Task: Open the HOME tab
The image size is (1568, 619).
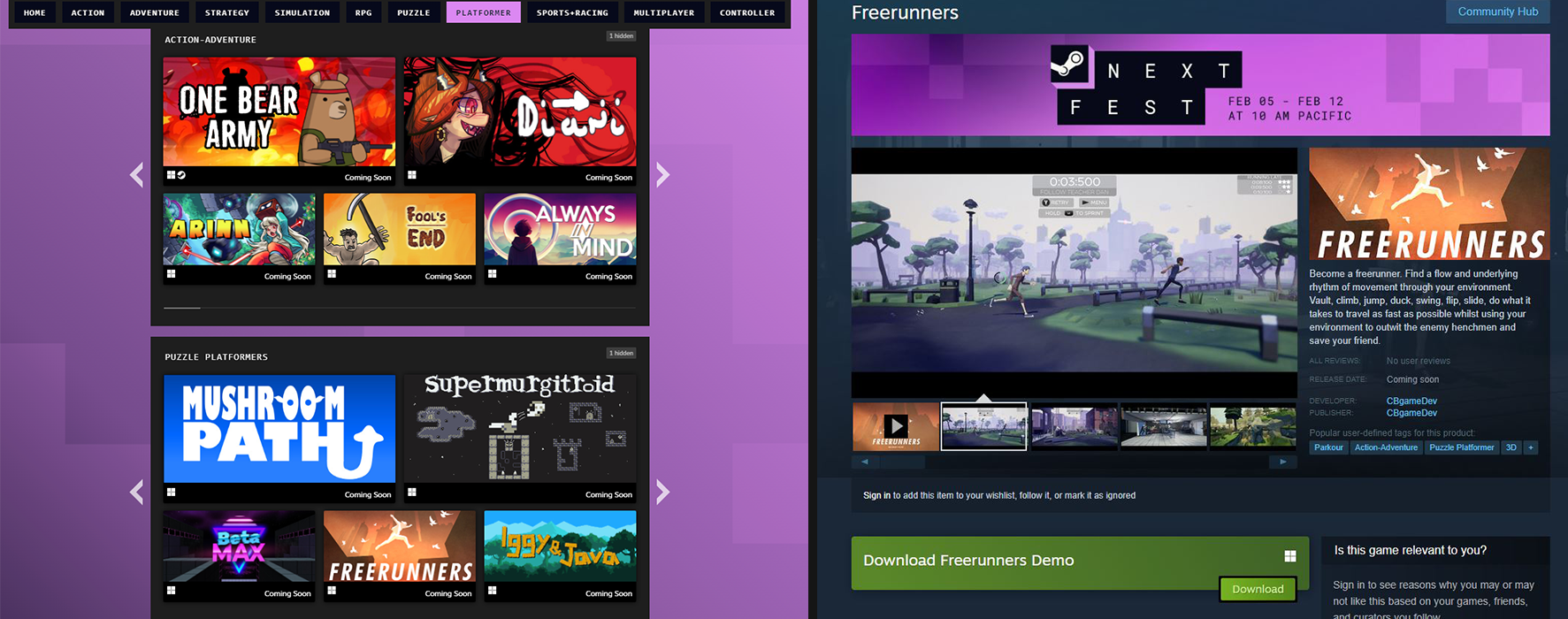Action: coord(34,12)
